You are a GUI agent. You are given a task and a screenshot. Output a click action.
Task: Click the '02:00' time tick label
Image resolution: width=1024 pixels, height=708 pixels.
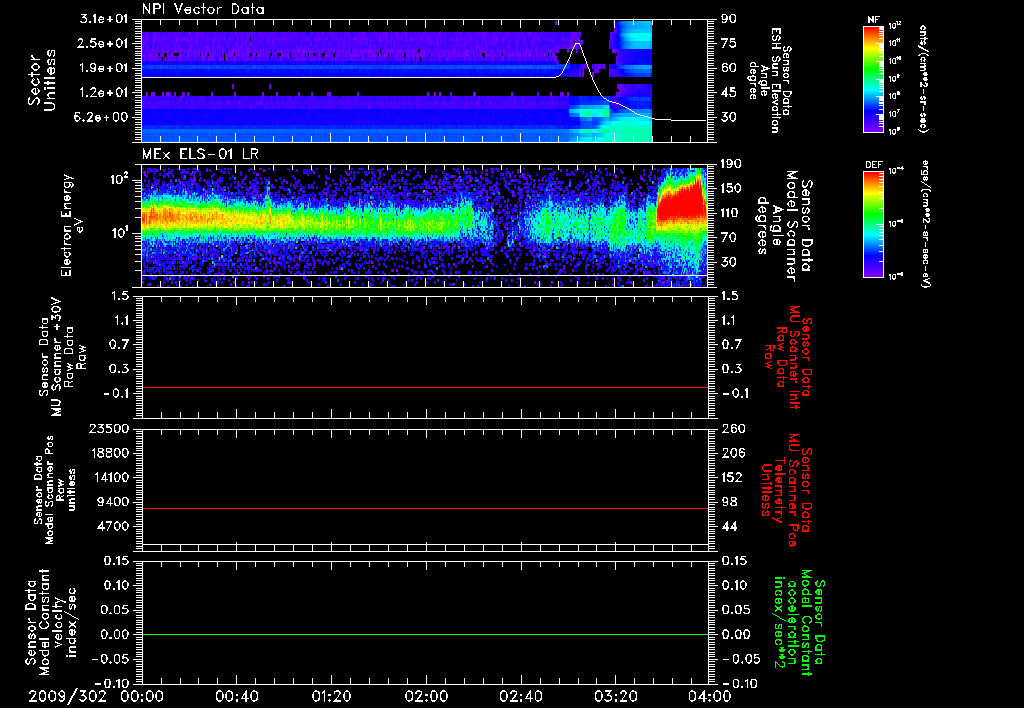[426, 696]
